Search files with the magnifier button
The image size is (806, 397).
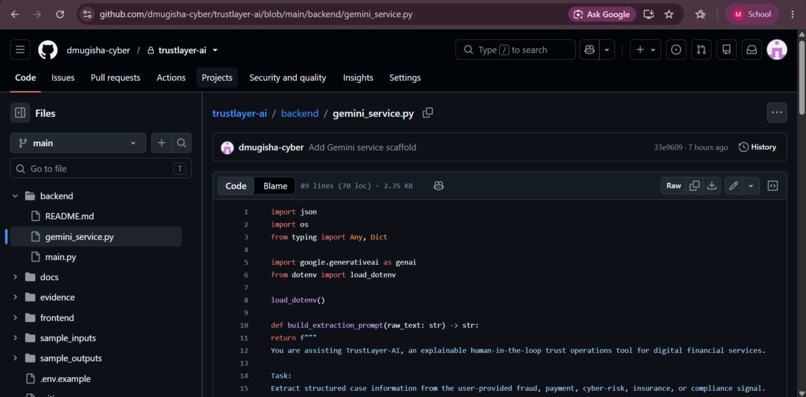pyautogui.click(x=181, y=143)
